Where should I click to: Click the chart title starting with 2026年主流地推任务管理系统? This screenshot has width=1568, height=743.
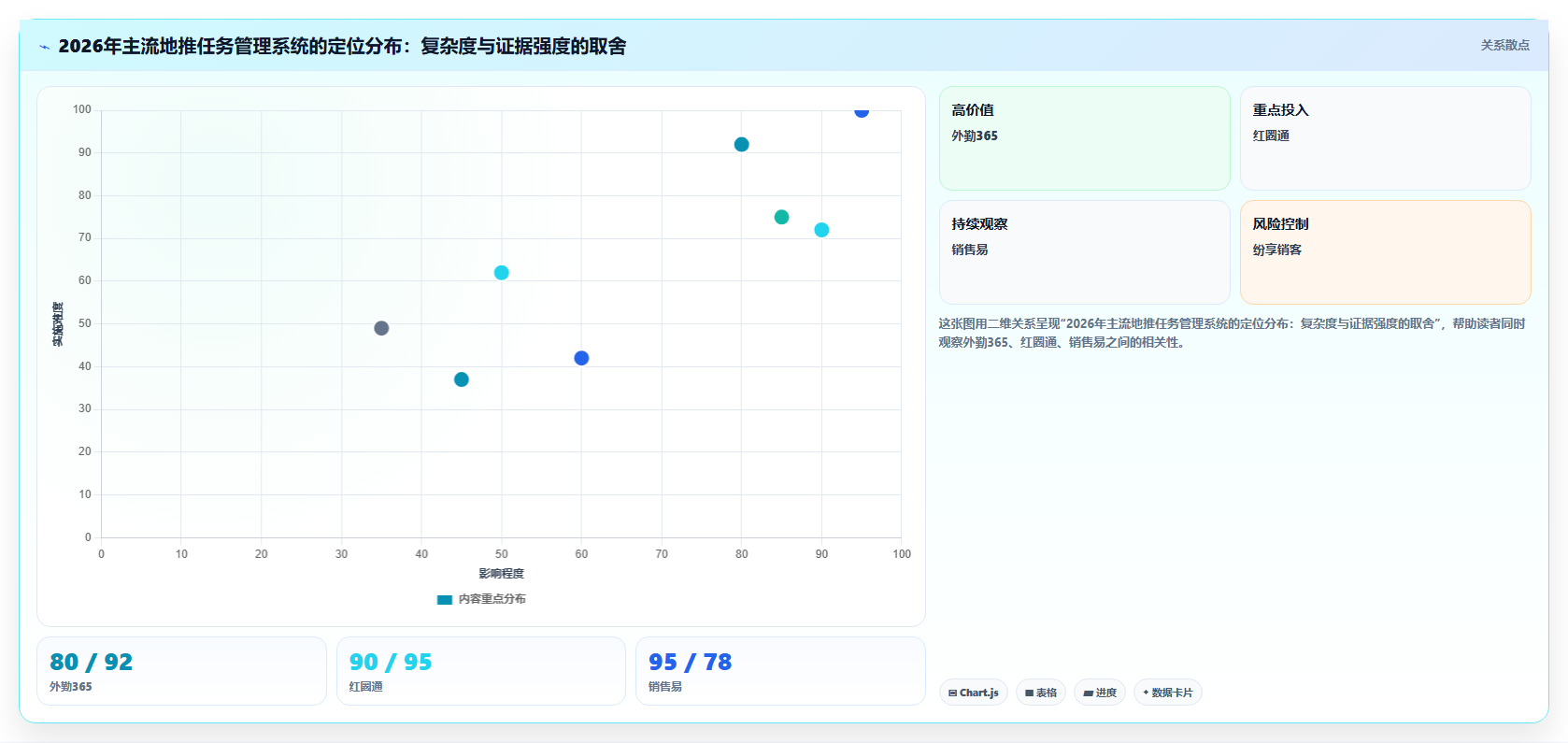[x=342, y=46]
